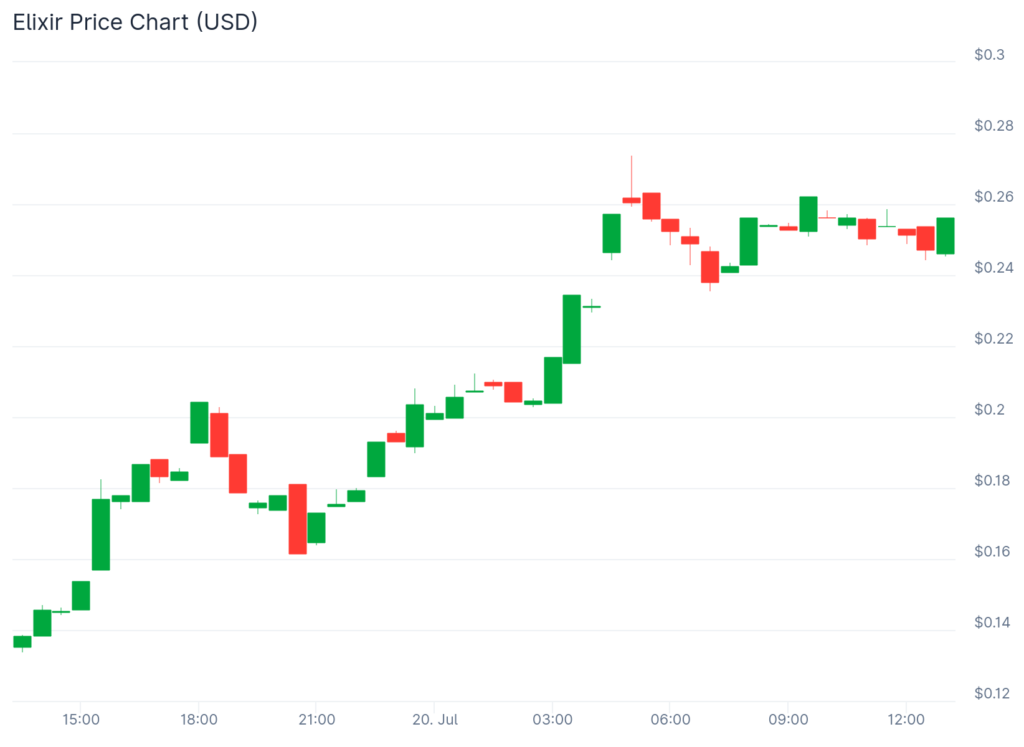Click the Elixir Price Chart (USD) title

click(135, 22)
